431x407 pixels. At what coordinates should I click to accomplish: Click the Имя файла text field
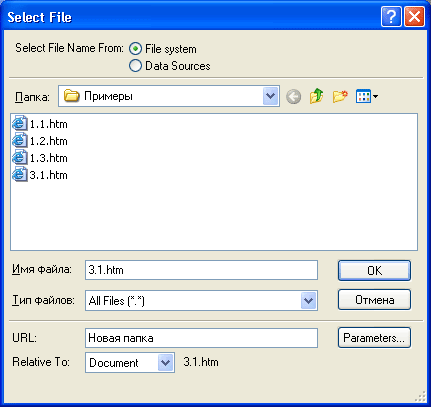[x=201, y=270]
